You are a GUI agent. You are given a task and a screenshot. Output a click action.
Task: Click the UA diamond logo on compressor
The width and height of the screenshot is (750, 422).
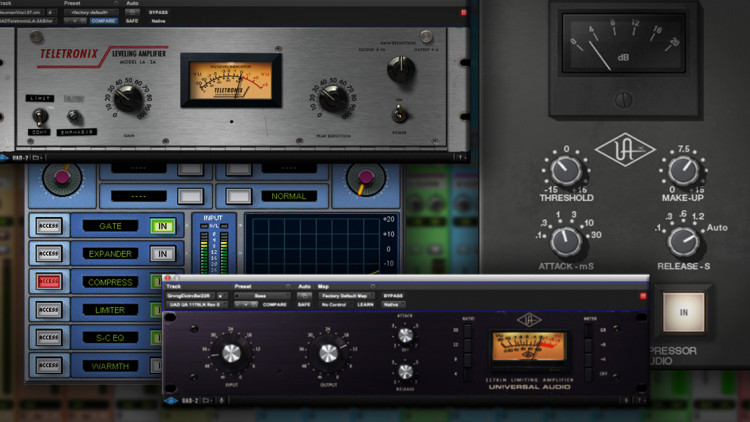click(625, 150)
